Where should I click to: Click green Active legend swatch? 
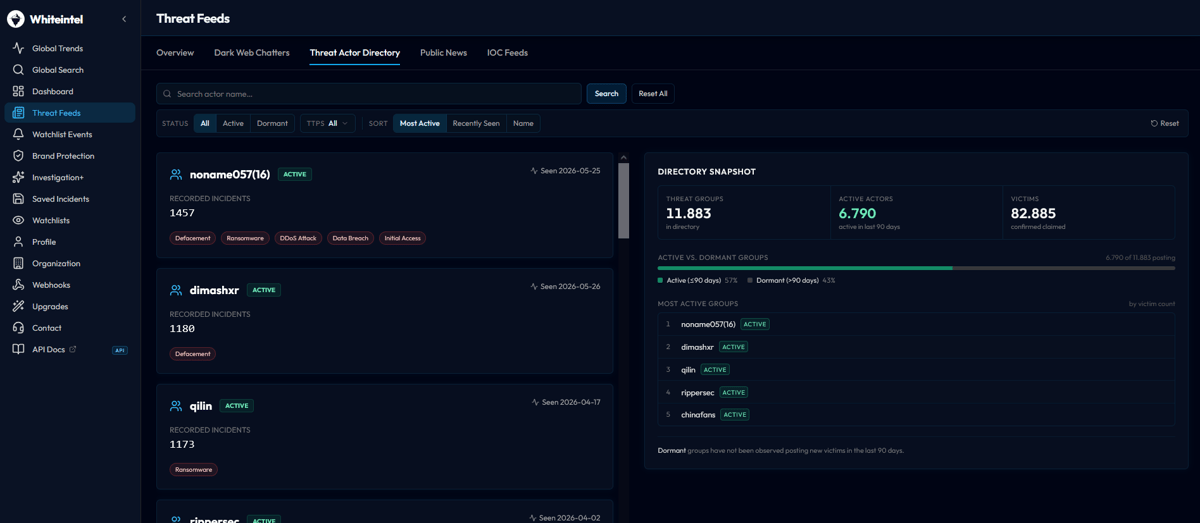click(x=660, y=281)
